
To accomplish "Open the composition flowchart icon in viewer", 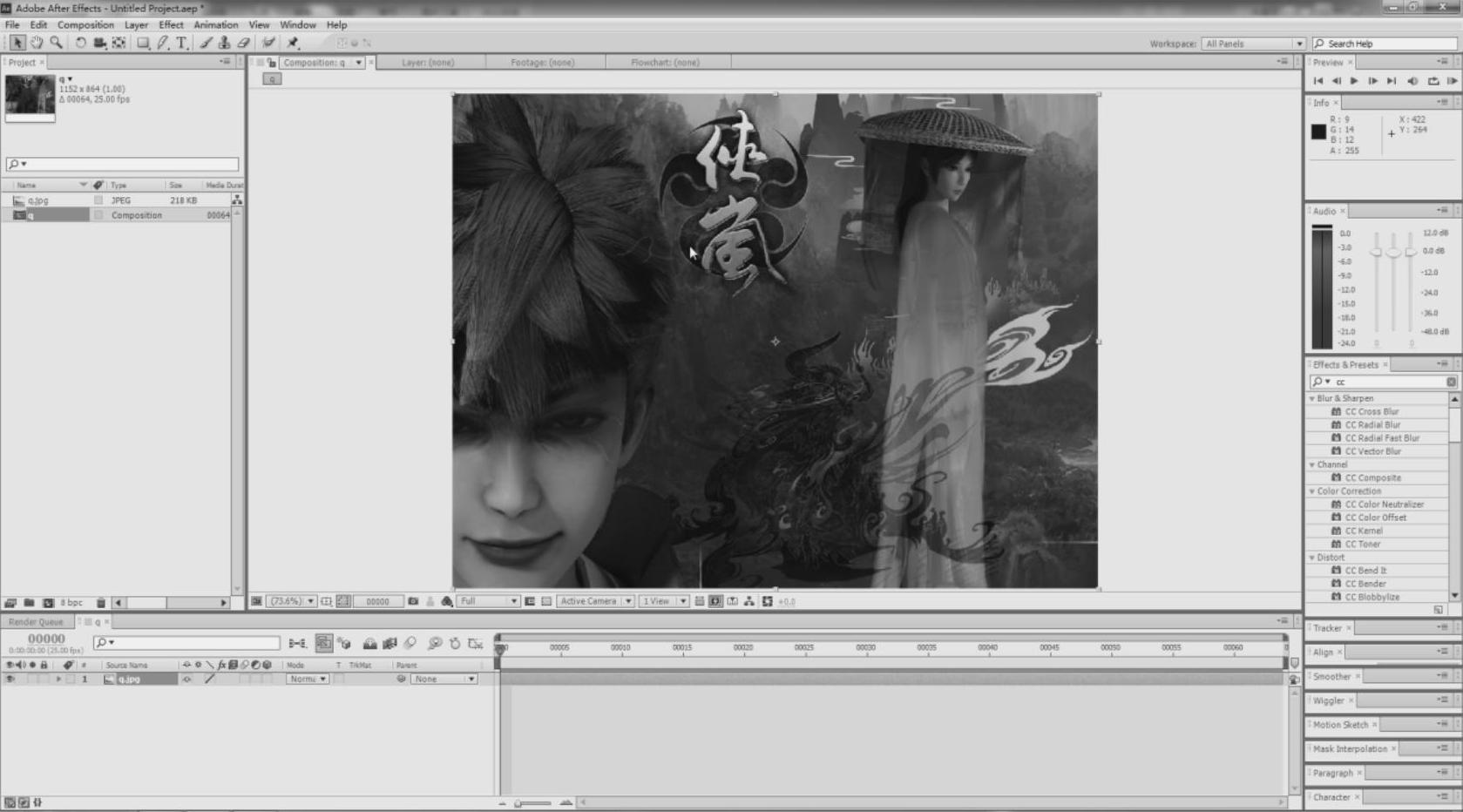I will 749,601.
